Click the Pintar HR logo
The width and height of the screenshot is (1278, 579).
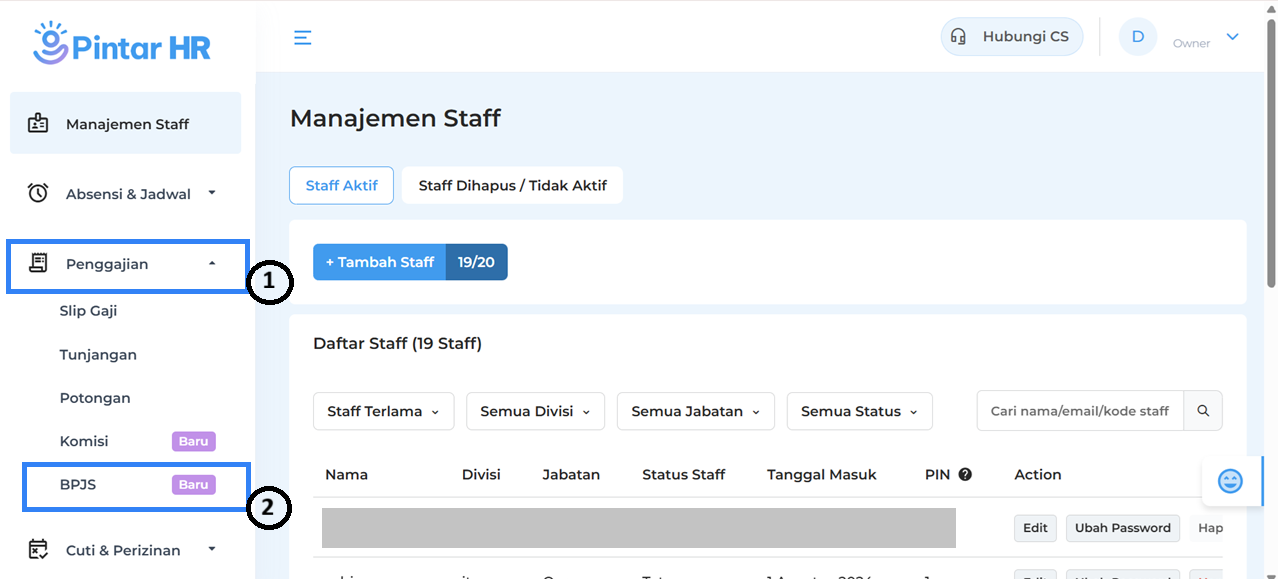122,44
